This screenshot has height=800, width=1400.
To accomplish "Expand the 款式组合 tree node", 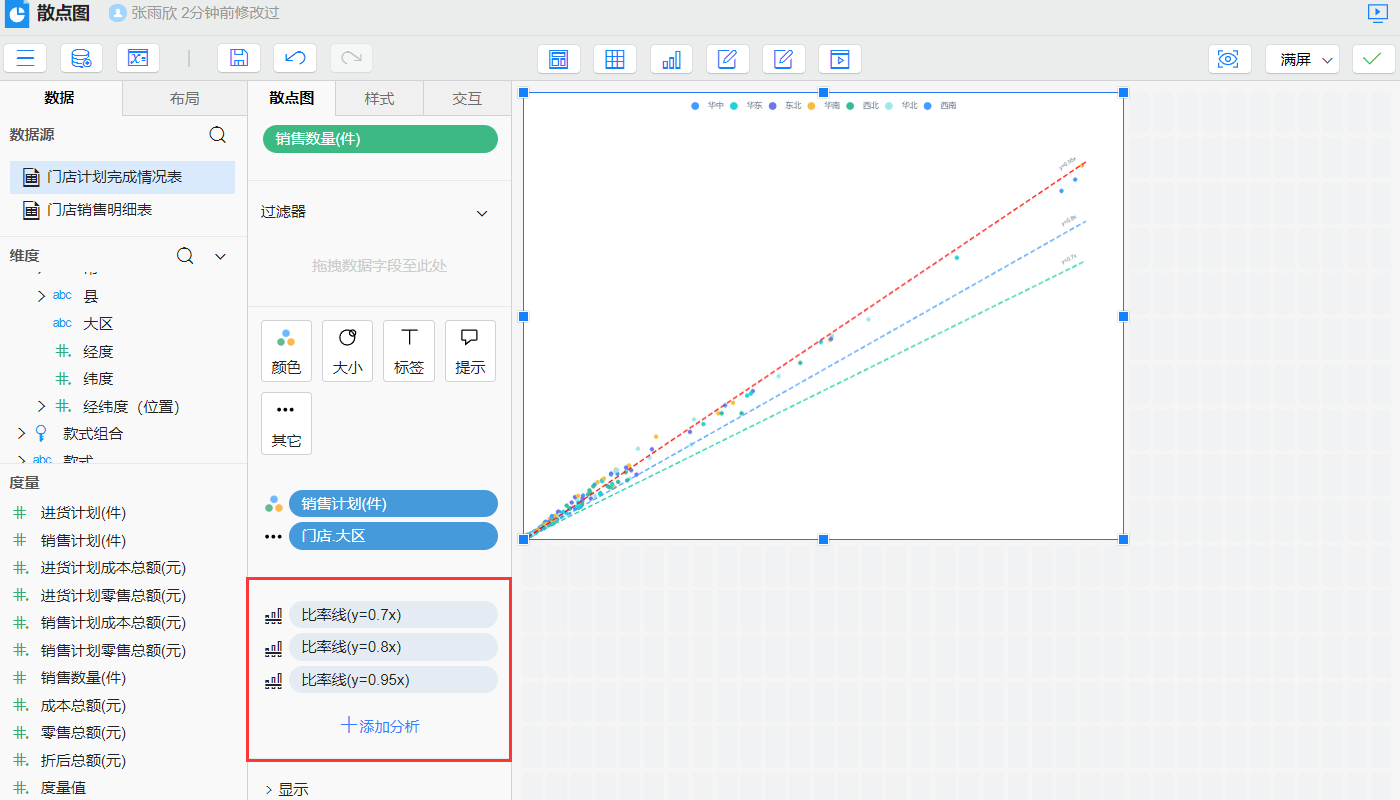I will [22, 434].
